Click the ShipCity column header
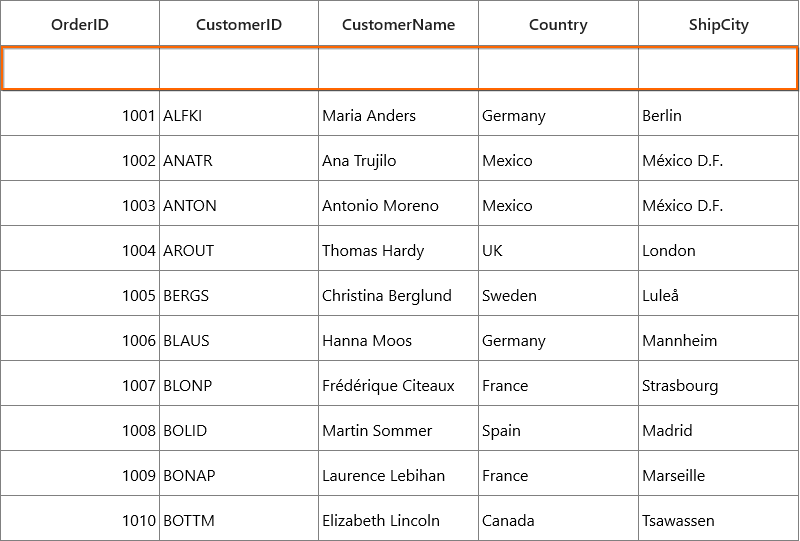The height and width of the screenshot is (541, 800). click(718, 23)
